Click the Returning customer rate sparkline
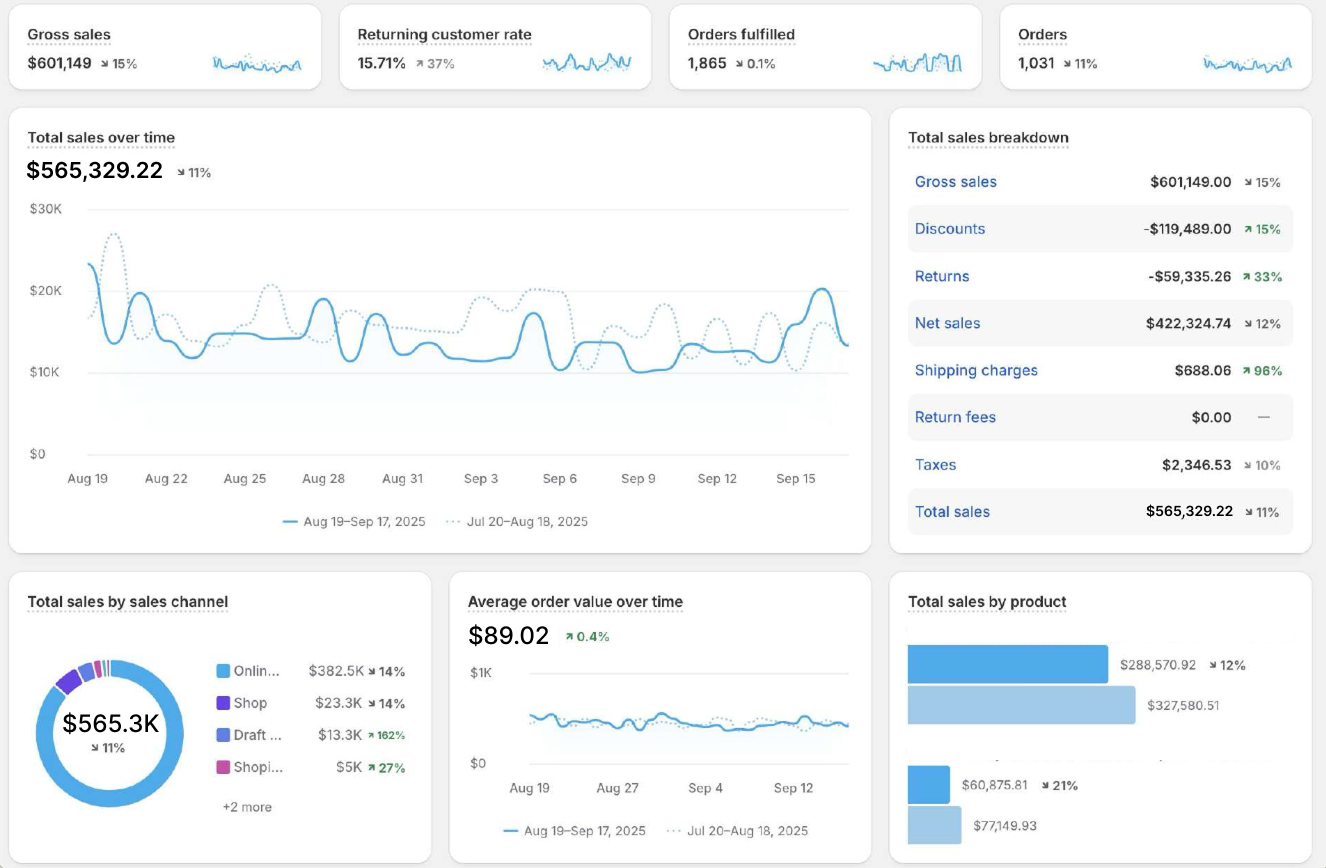 587,63
